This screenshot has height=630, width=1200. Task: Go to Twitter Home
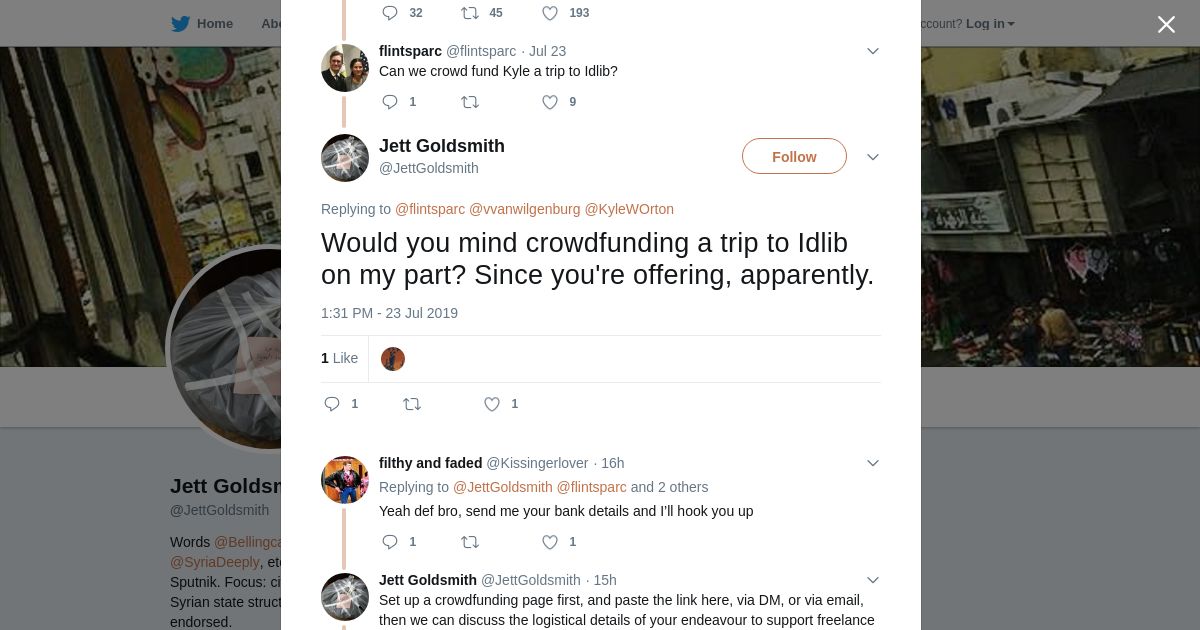[x=202, y=24]
